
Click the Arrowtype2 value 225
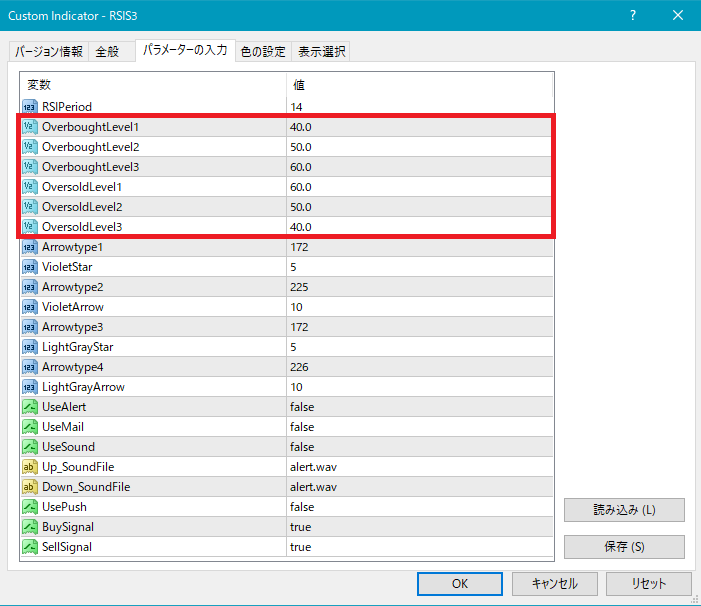click(299, 287)
